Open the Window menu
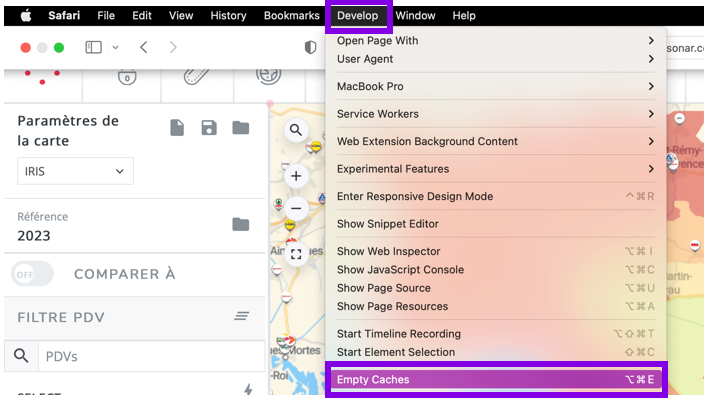The width and height of the screenshot is (710, 400). pyautogui.click(x=415, y=16)
